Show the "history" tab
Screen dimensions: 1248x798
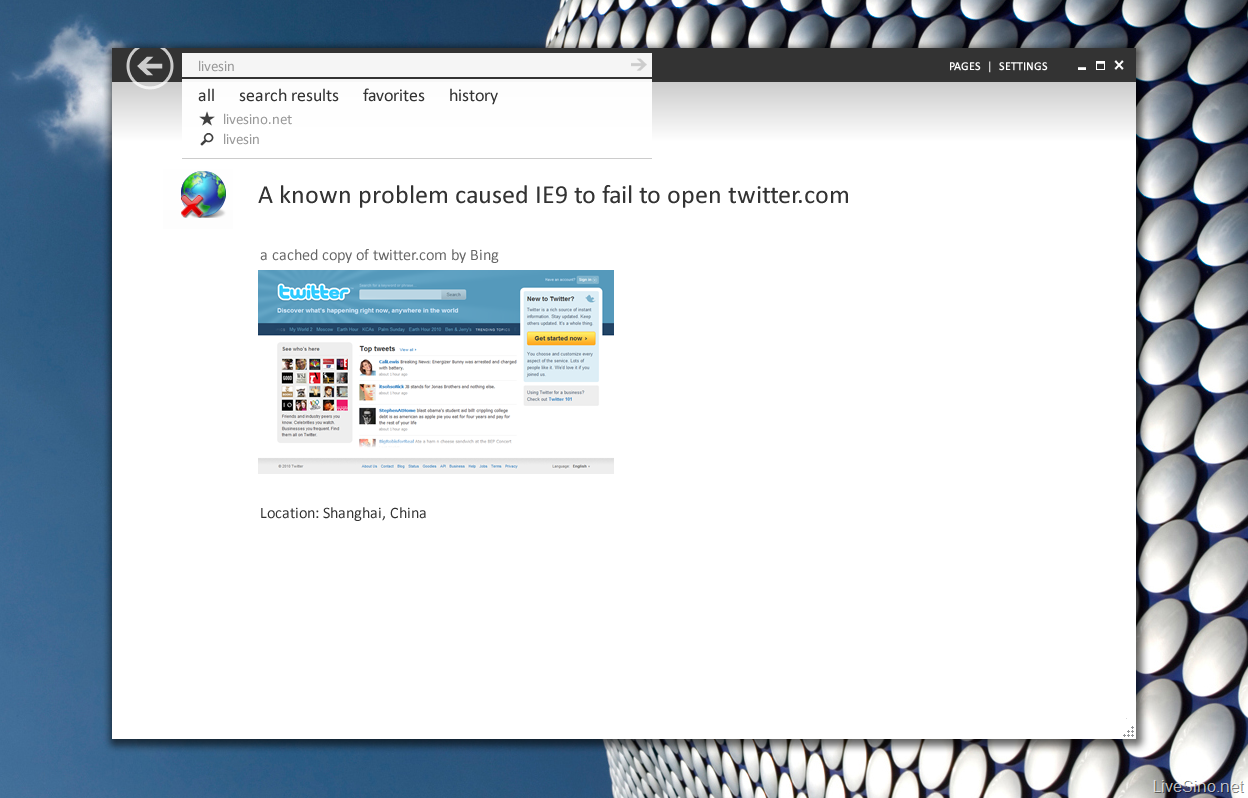point(473,96)
